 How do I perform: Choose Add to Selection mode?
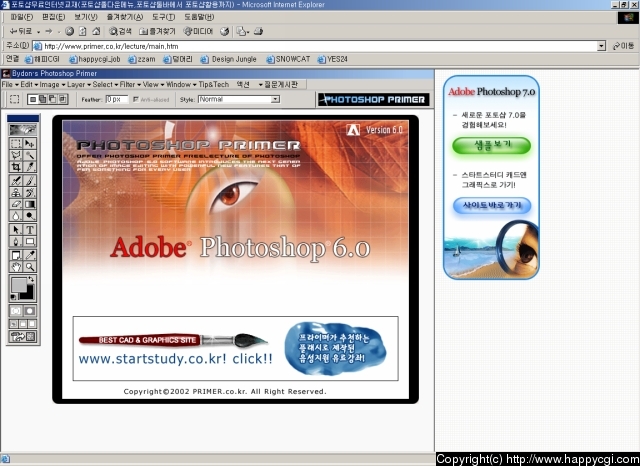tap(42, 99)
